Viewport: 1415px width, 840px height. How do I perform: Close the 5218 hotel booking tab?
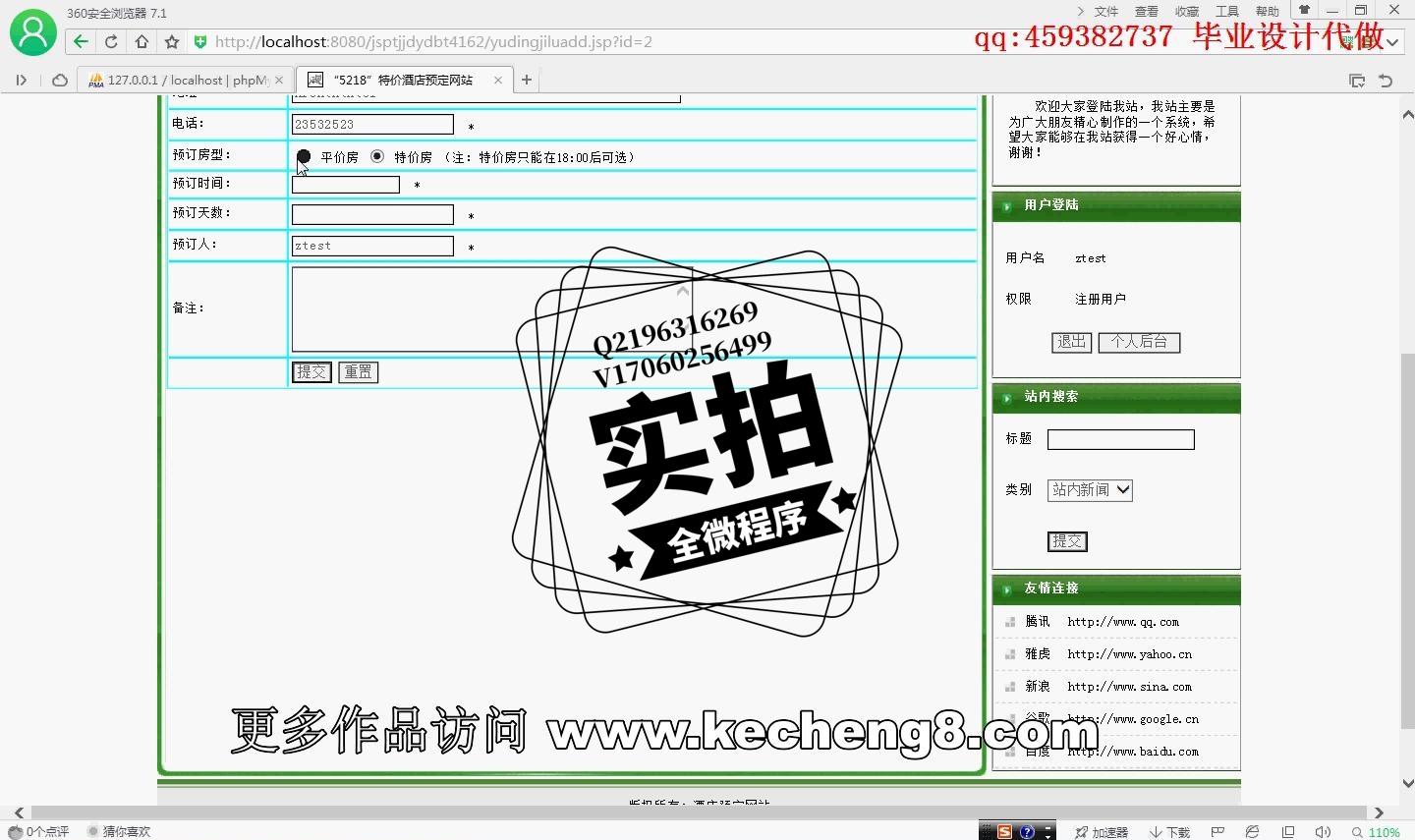tap(498, 81)
